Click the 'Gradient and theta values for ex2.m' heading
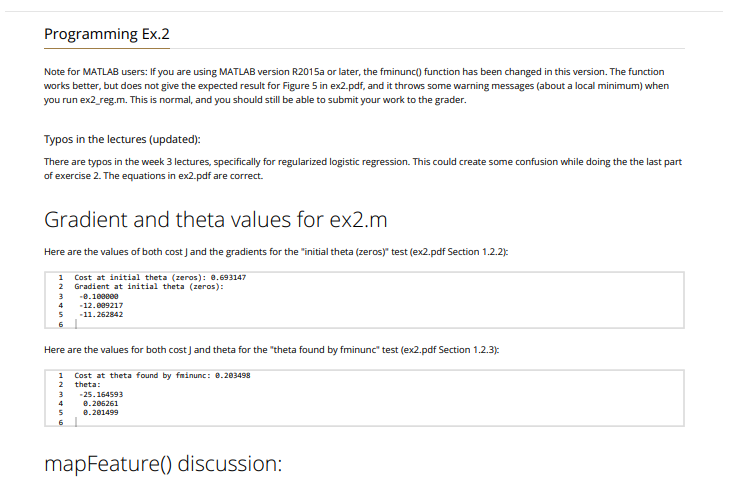This screenshot has width=732, height=484. coord(216,219)
